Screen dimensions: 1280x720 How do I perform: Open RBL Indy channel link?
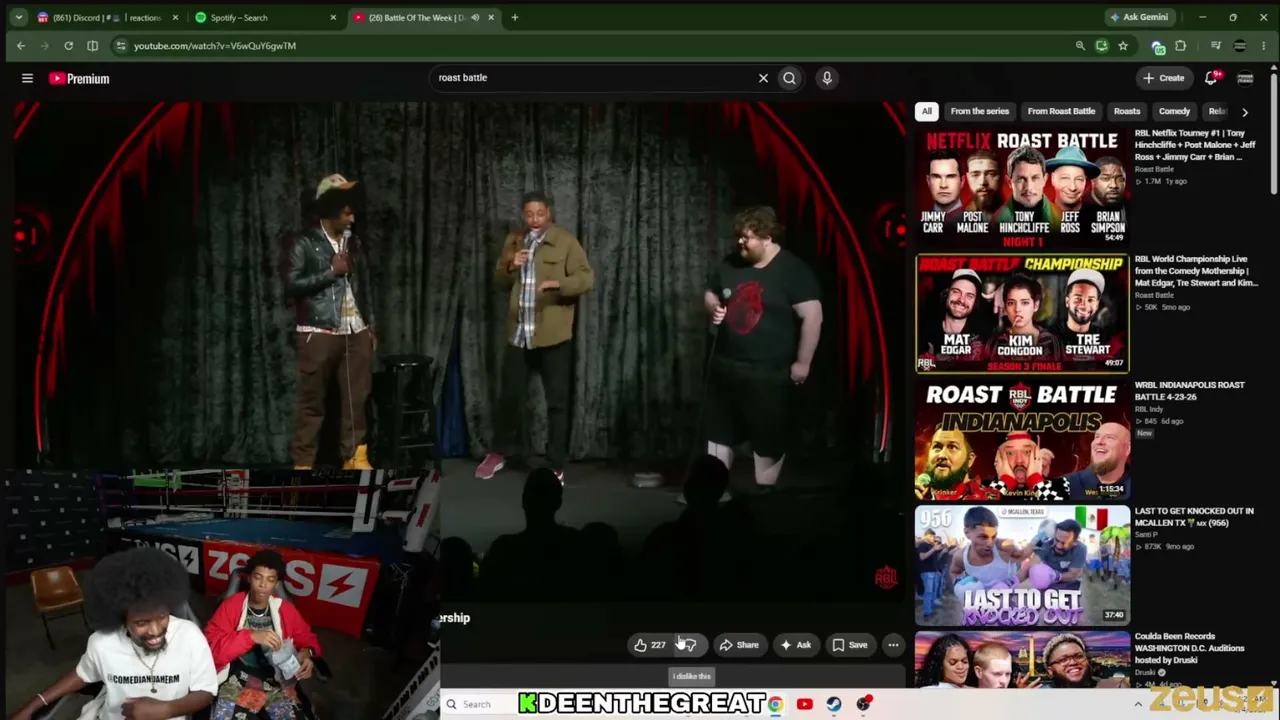[x=1149, y=409]
